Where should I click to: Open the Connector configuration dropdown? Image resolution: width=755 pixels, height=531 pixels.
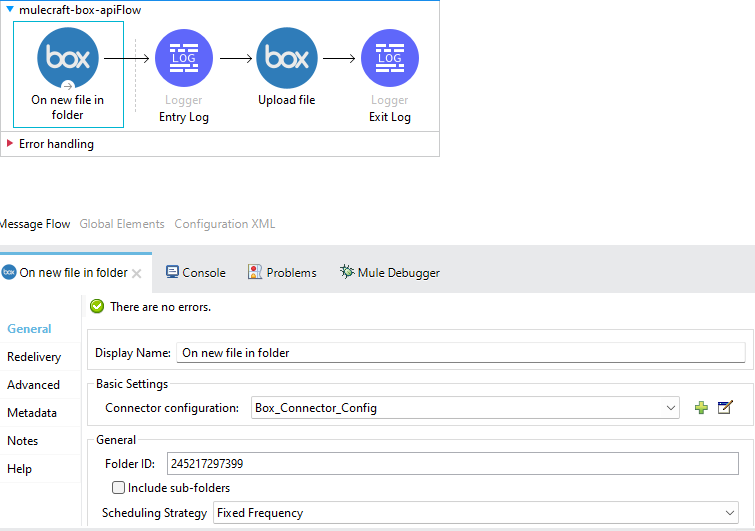pos(670,407)
